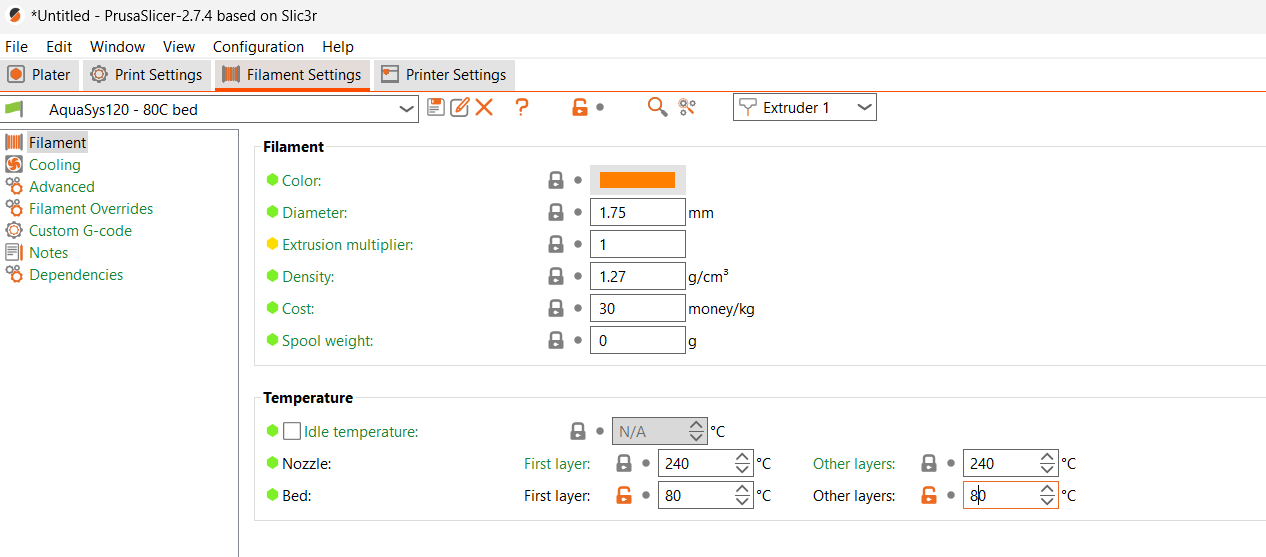Click the Spool weight input field
The height and width of the screenshot is (557, 1266).
pyautogui.click(x=638, y=340)
